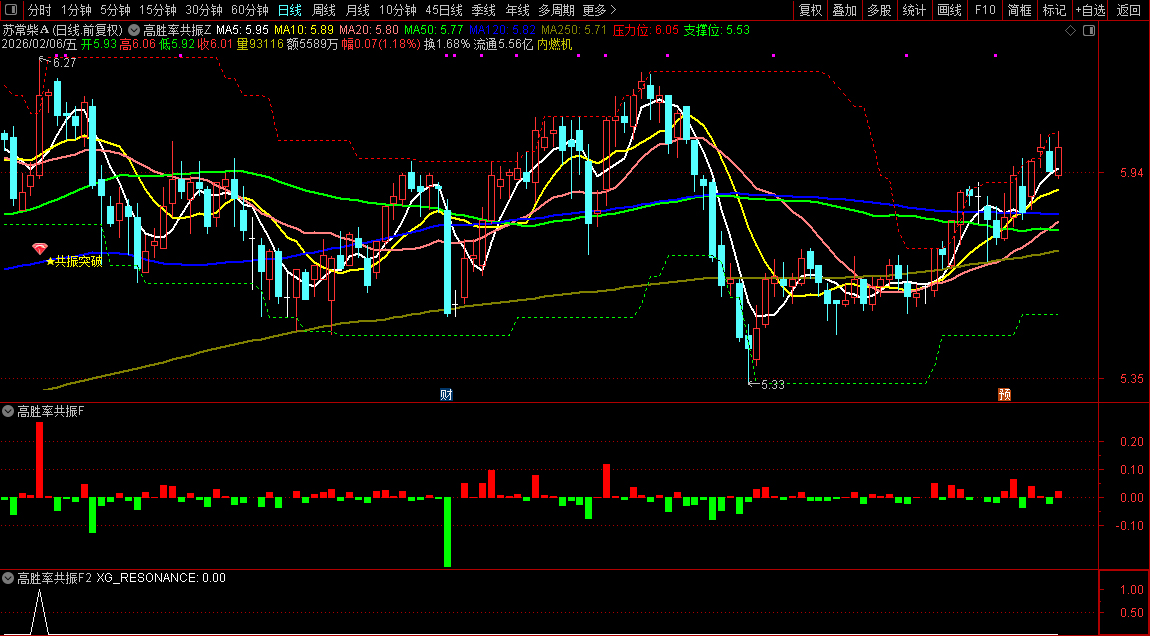Image resolution: width=1150 pixels, height=636 pixels.
Task: Open the 高胜率共振F2 indicator dropdown
Action: [8, 578]
